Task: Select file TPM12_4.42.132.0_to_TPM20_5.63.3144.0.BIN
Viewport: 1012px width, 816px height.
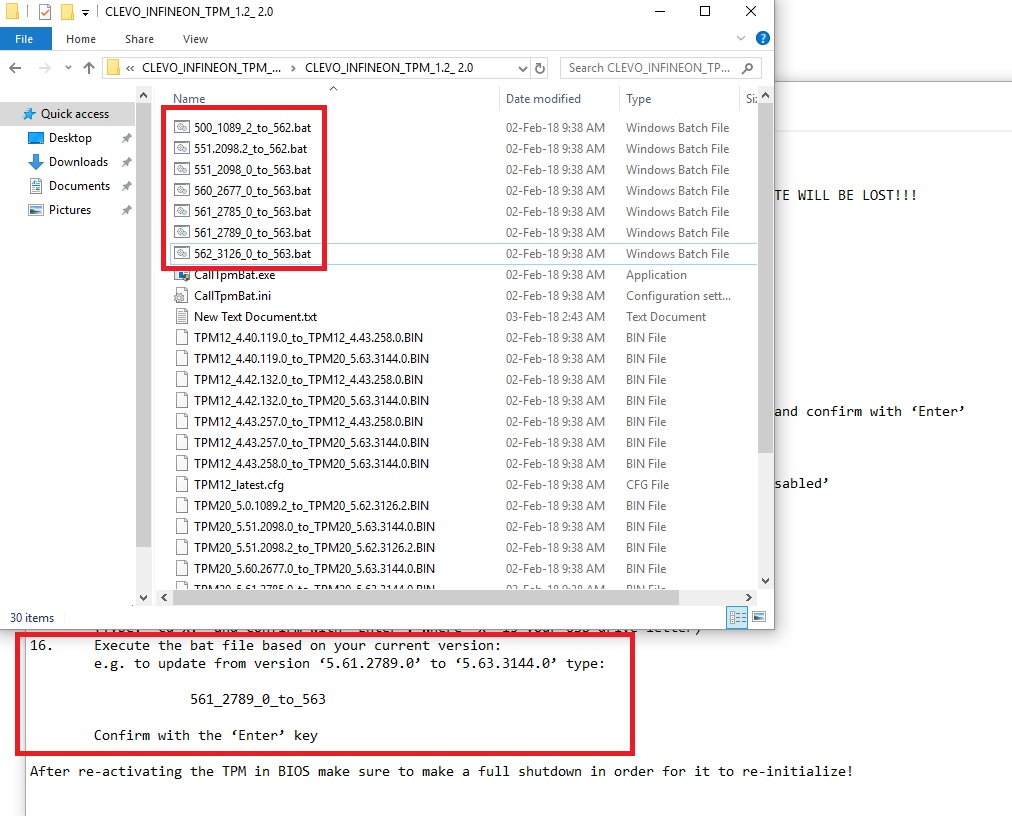Action: tap(312, 400)
